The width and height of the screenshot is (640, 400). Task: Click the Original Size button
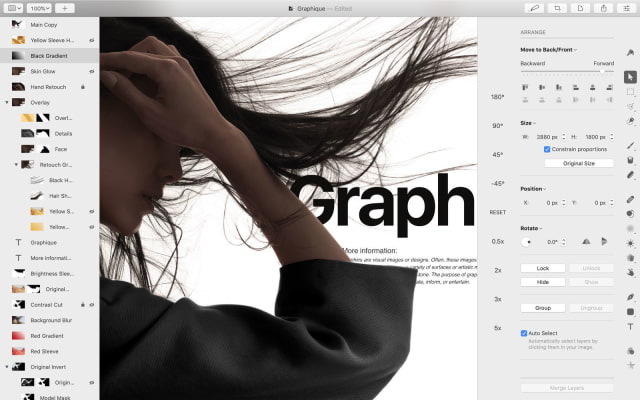[578, 163]
